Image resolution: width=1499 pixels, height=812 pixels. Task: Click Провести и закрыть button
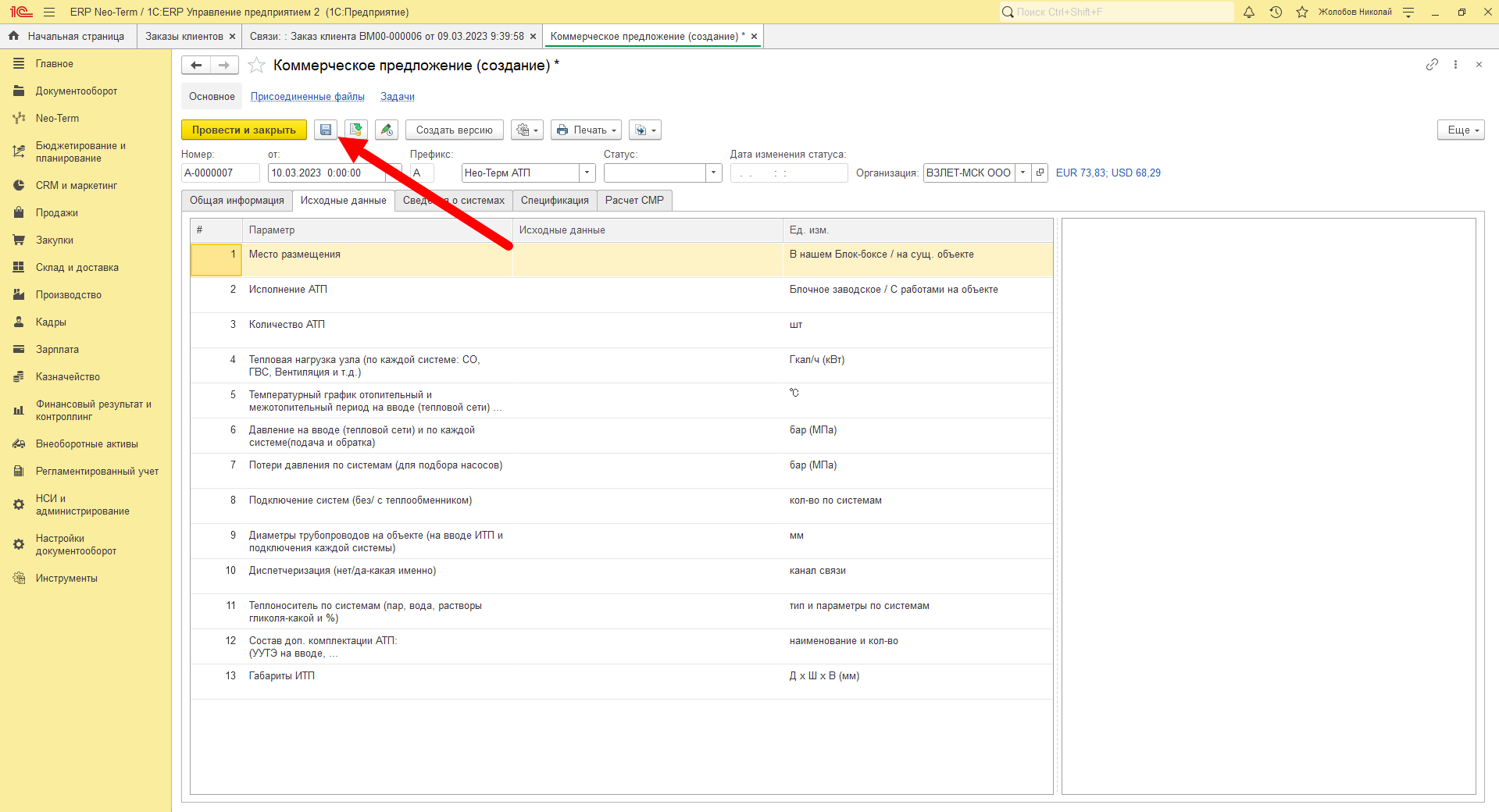coord(244,130)
